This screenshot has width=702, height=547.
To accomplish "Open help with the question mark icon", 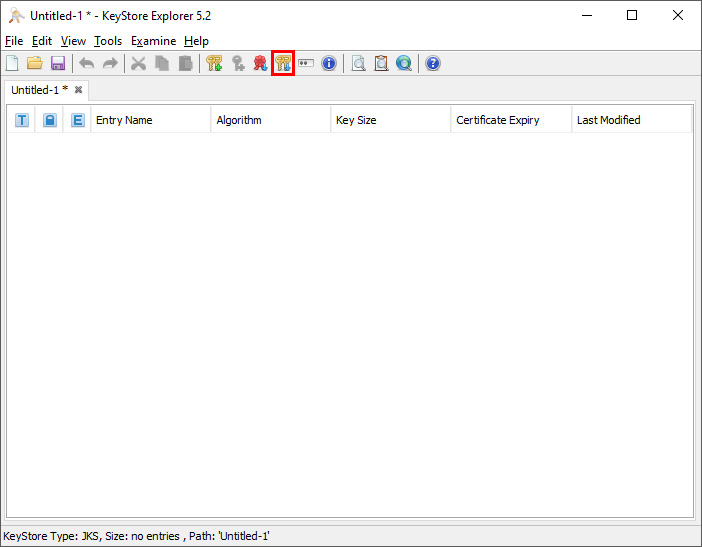I will coord(433,63).
